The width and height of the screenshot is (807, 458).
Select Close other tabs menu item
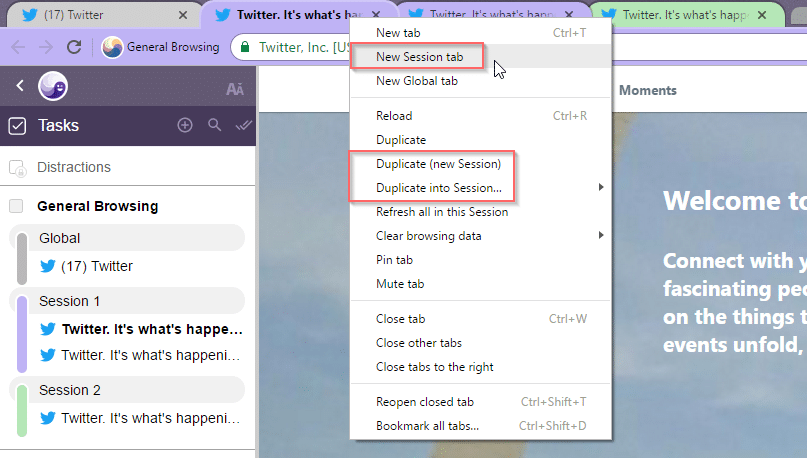[x=481, y=343]
